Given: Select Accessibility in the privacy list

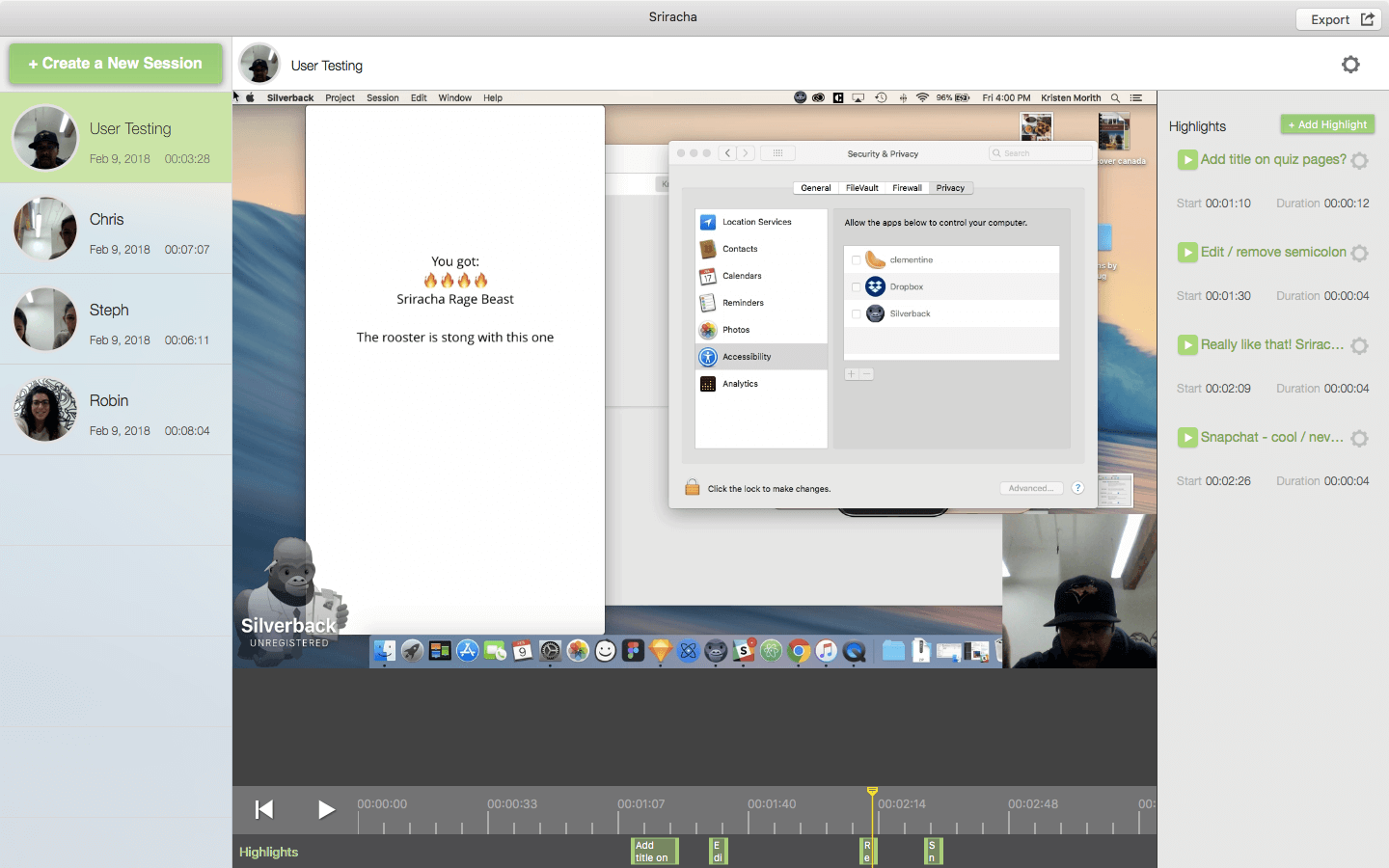Looking at the screenshot, I should (x=761, y=357).
